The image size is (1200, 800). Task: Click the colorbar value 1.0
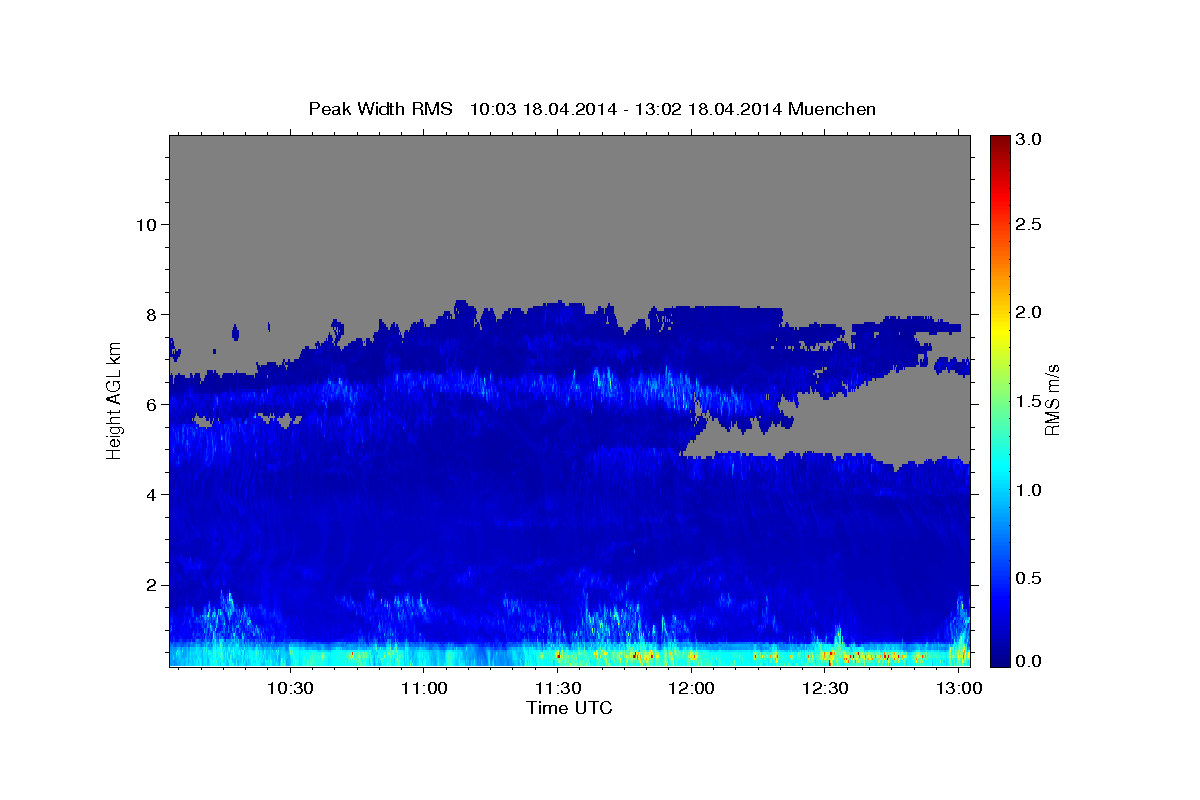(1028, 490)
